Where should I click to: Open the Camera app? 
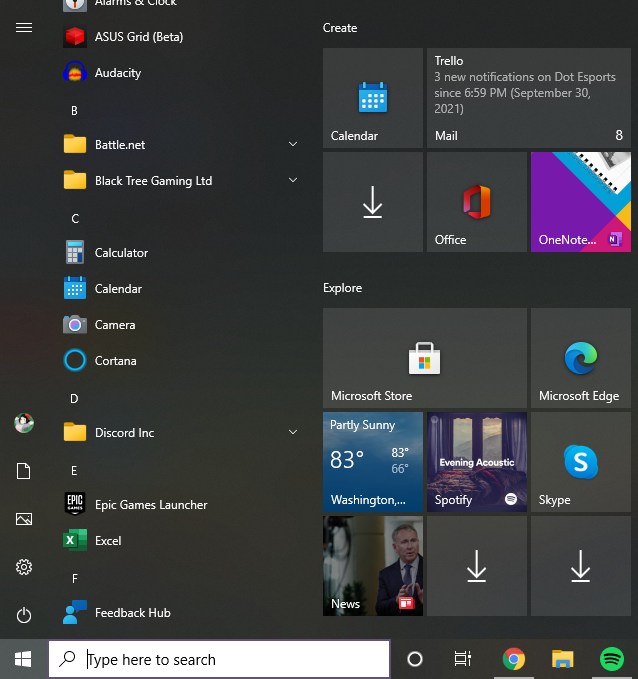pyautogui.click(x=114, y=325)
